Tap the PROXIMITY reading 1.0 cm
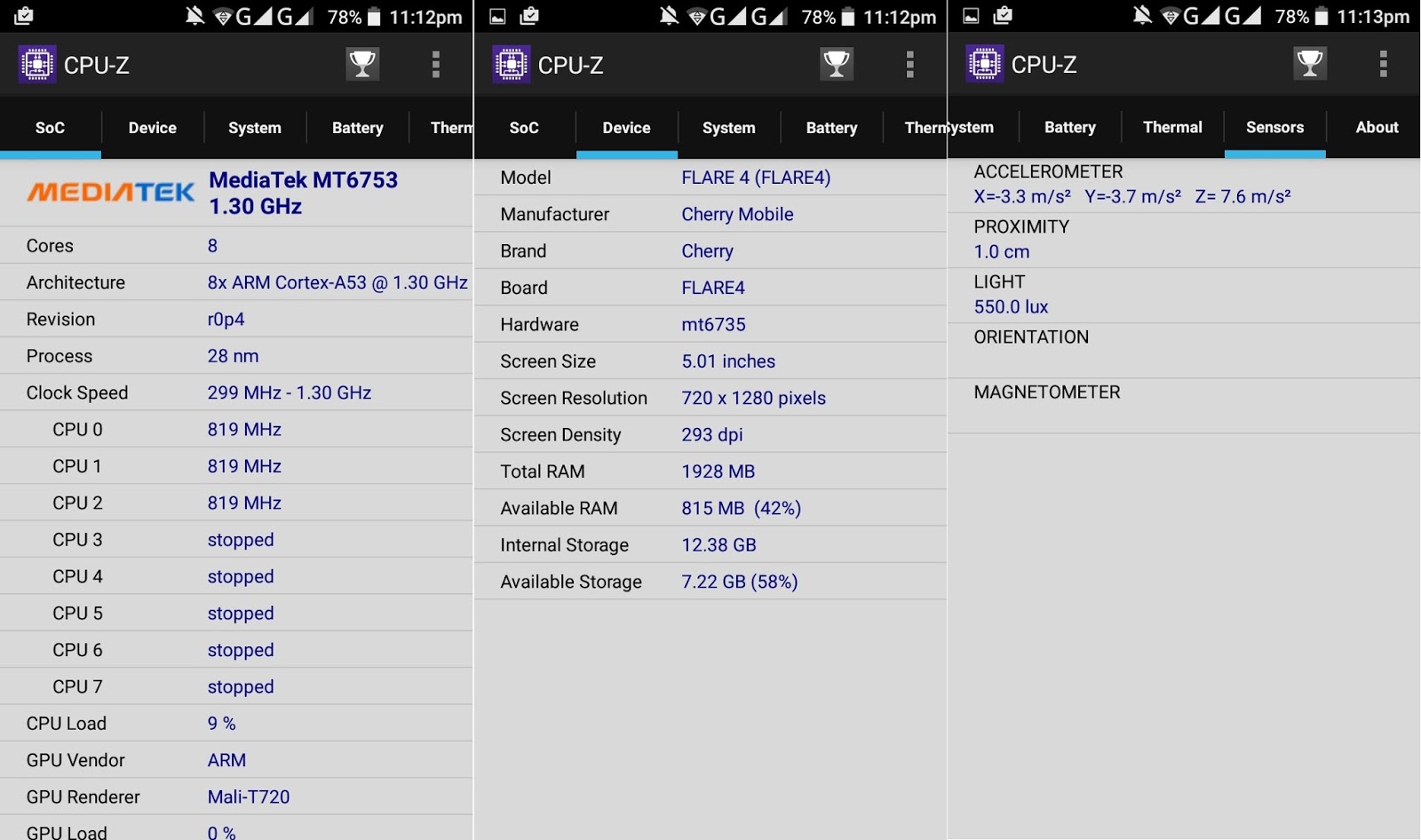This screenshot has width=1421, height=840. pyautogui.click(x=1002, y=252)
